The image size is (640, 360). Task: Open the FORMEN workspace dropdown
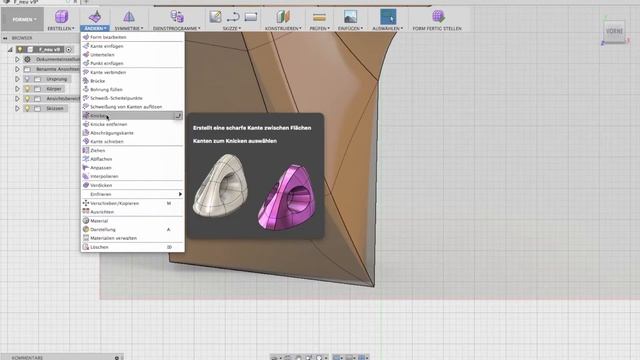[x=24, y=19]
